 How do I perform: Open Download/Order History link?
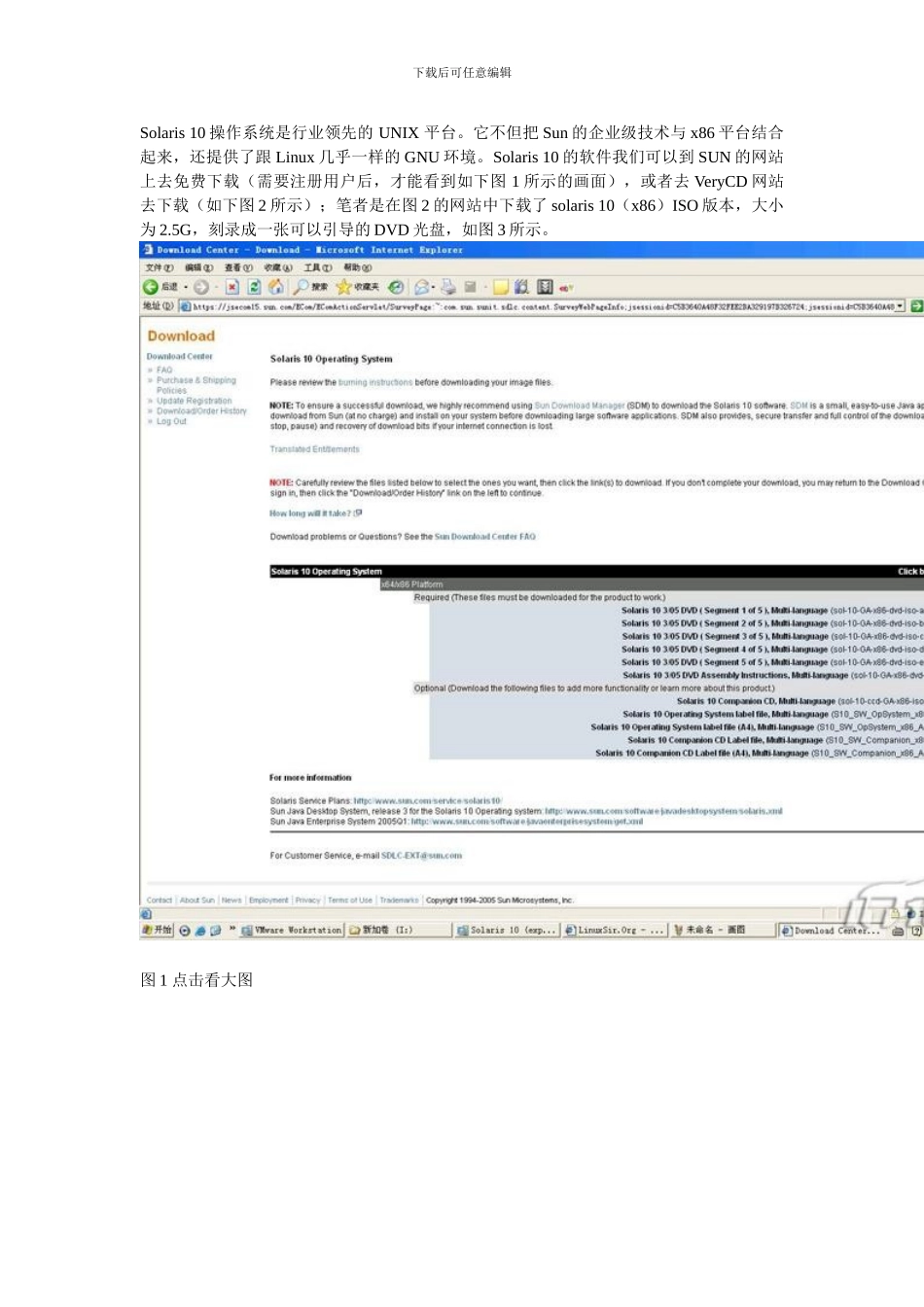click(x=201, y=411)
